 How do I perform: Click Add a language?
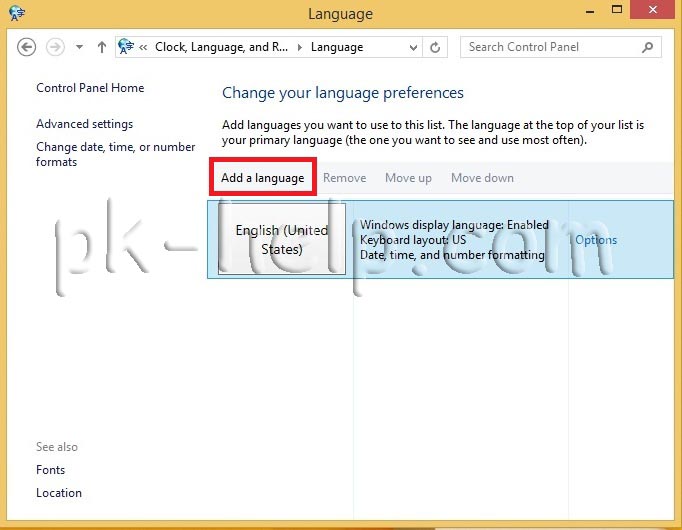[x=263, y=177]
